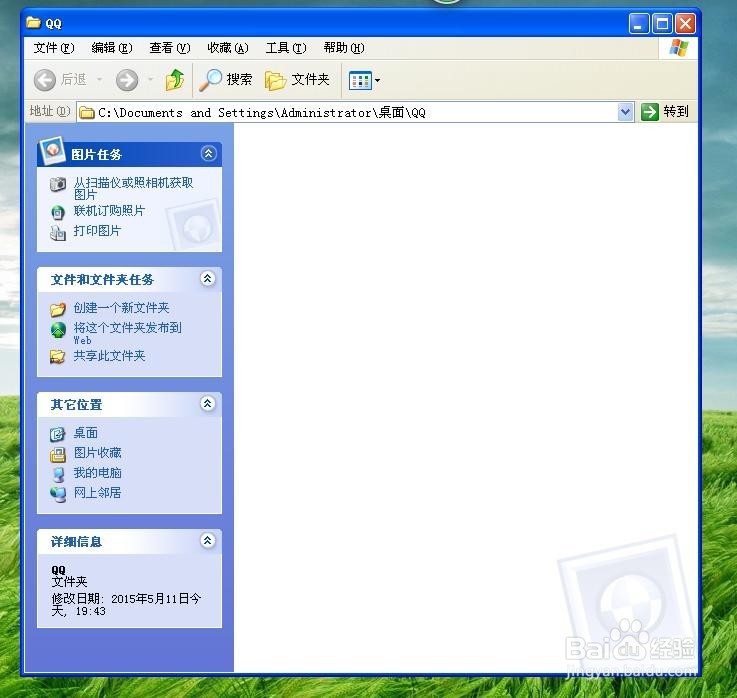Image resolution: width=737 pixels, height=698 pixels.
Task: Click 创建一个新文件夹 link
Action: point(121,308)
